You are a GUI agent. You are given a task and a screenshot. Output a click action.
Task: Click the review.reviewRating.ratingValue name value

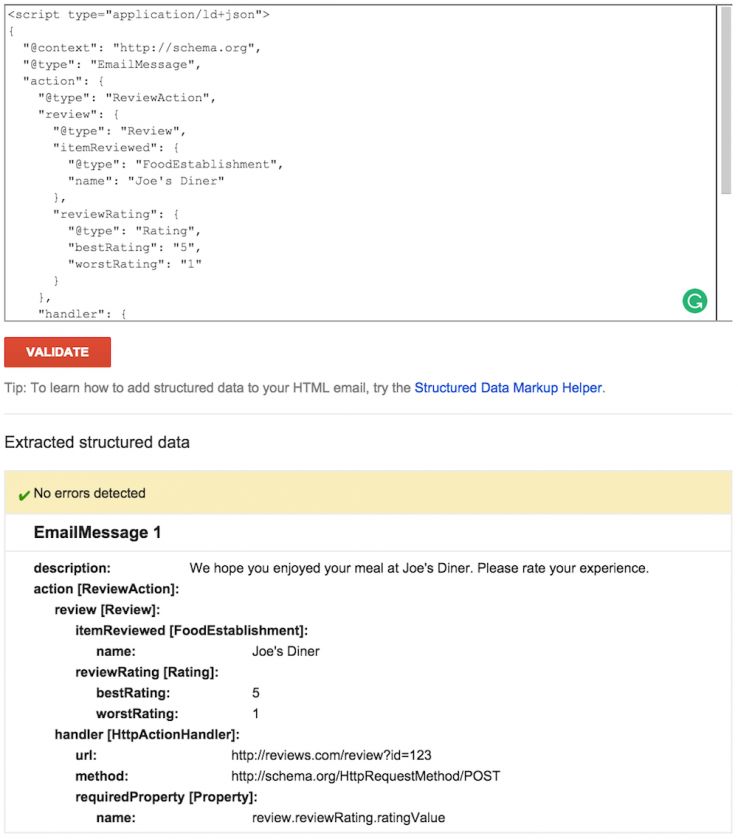[x=349, y=817]
